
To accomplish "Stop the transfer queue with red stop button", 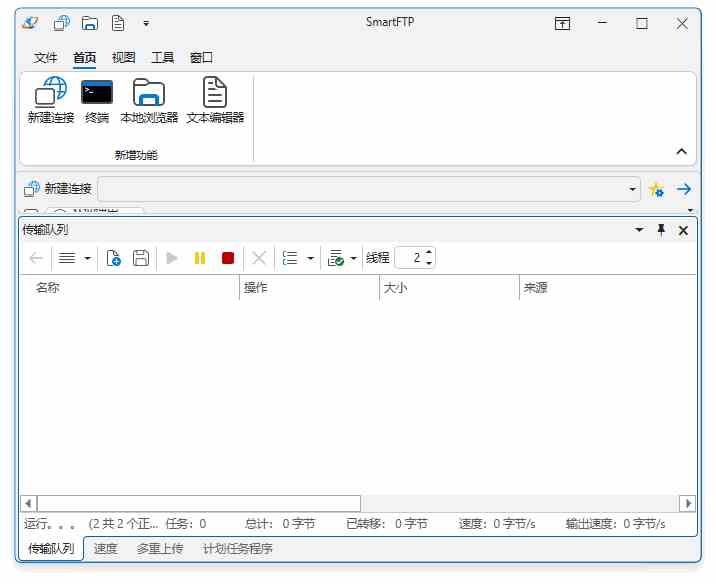I will coord(228,258).
